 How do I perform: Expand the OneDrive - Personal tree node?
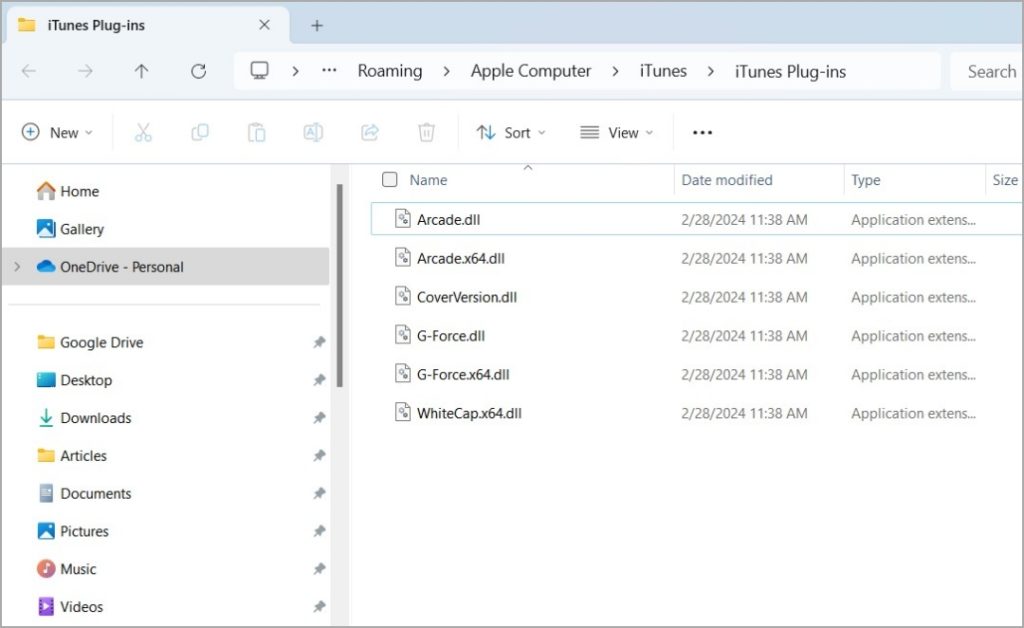(x=16, y=267)
